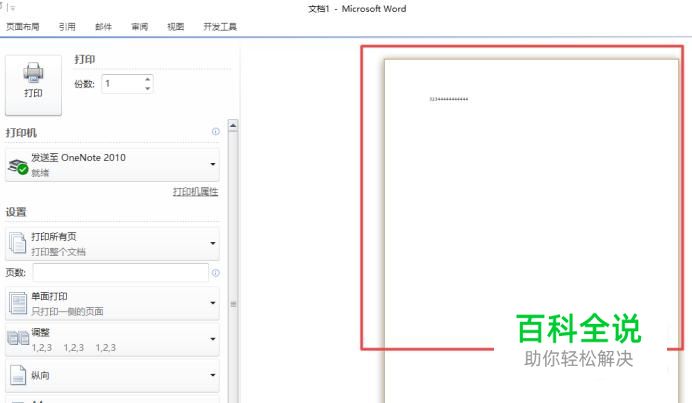This screenshot has height=403, width=692.
Task: Click the quick access toolbar customize arrow
Action: click(x=12, y=8)
